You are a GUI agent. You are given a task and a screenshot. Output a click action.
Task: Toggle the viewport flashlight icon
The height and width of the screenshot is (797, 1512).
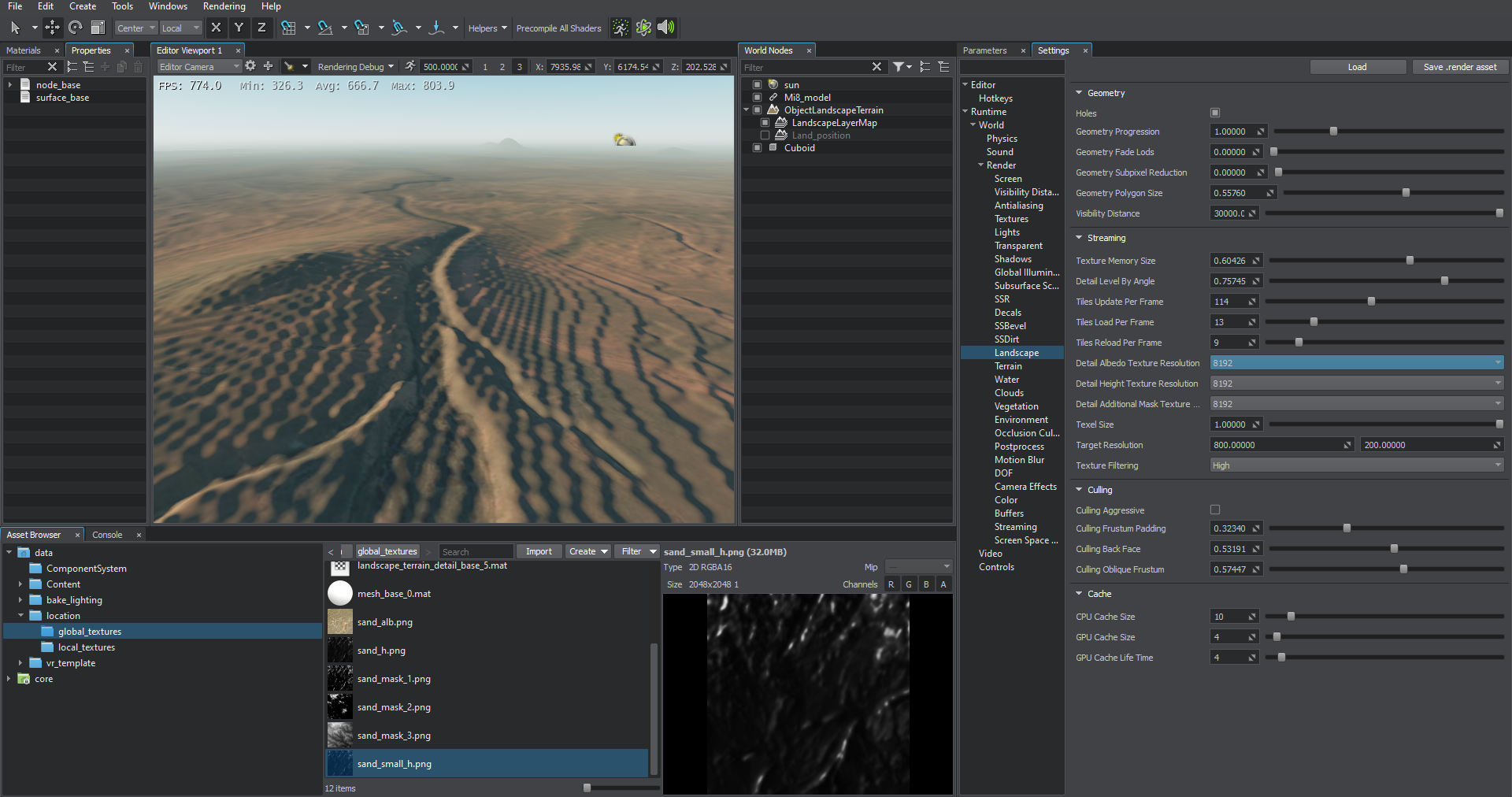click(x=289, y=66)
